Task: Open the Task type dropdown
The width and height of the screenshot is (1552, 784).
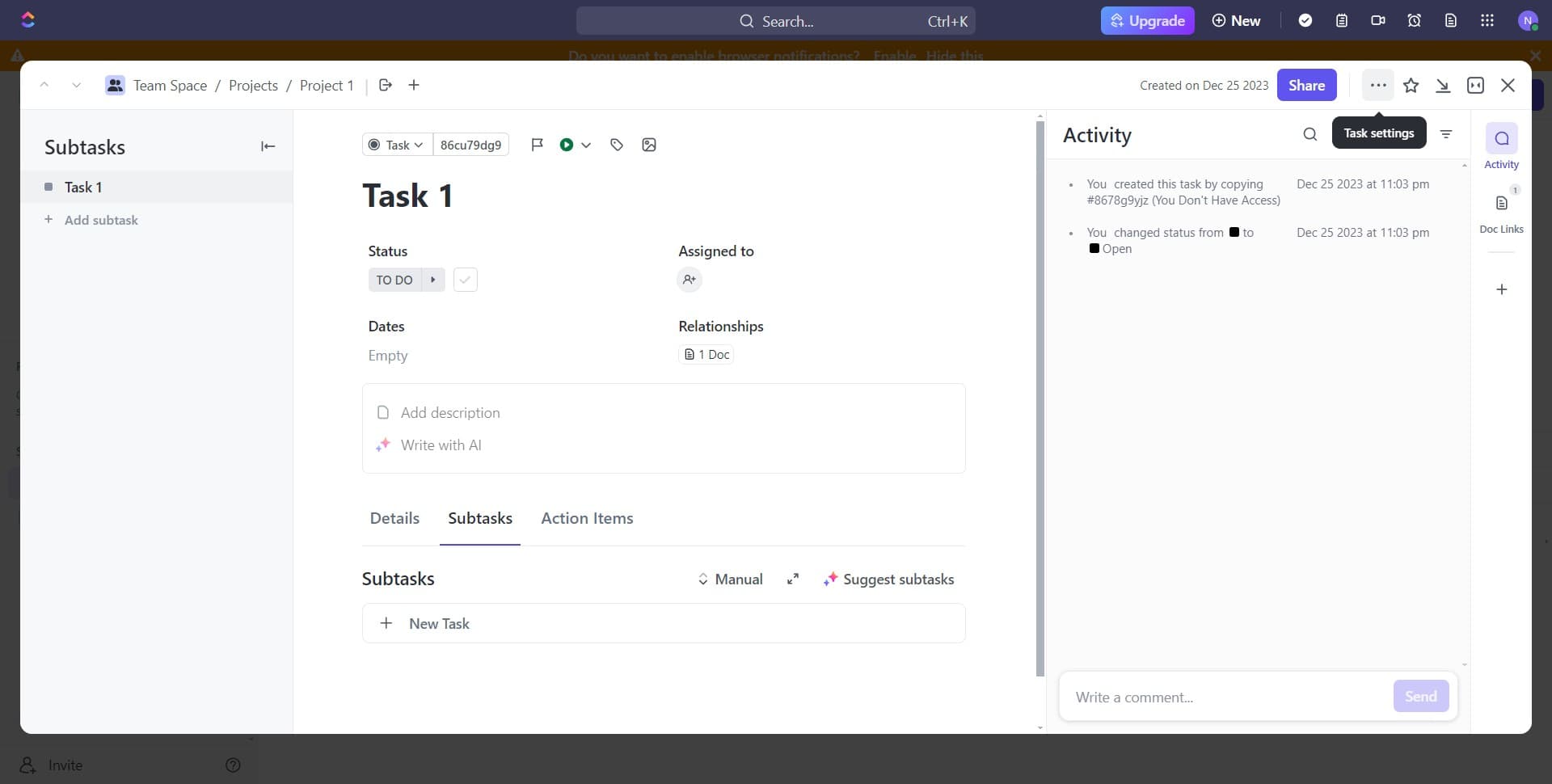Action: tap(397, 145)
